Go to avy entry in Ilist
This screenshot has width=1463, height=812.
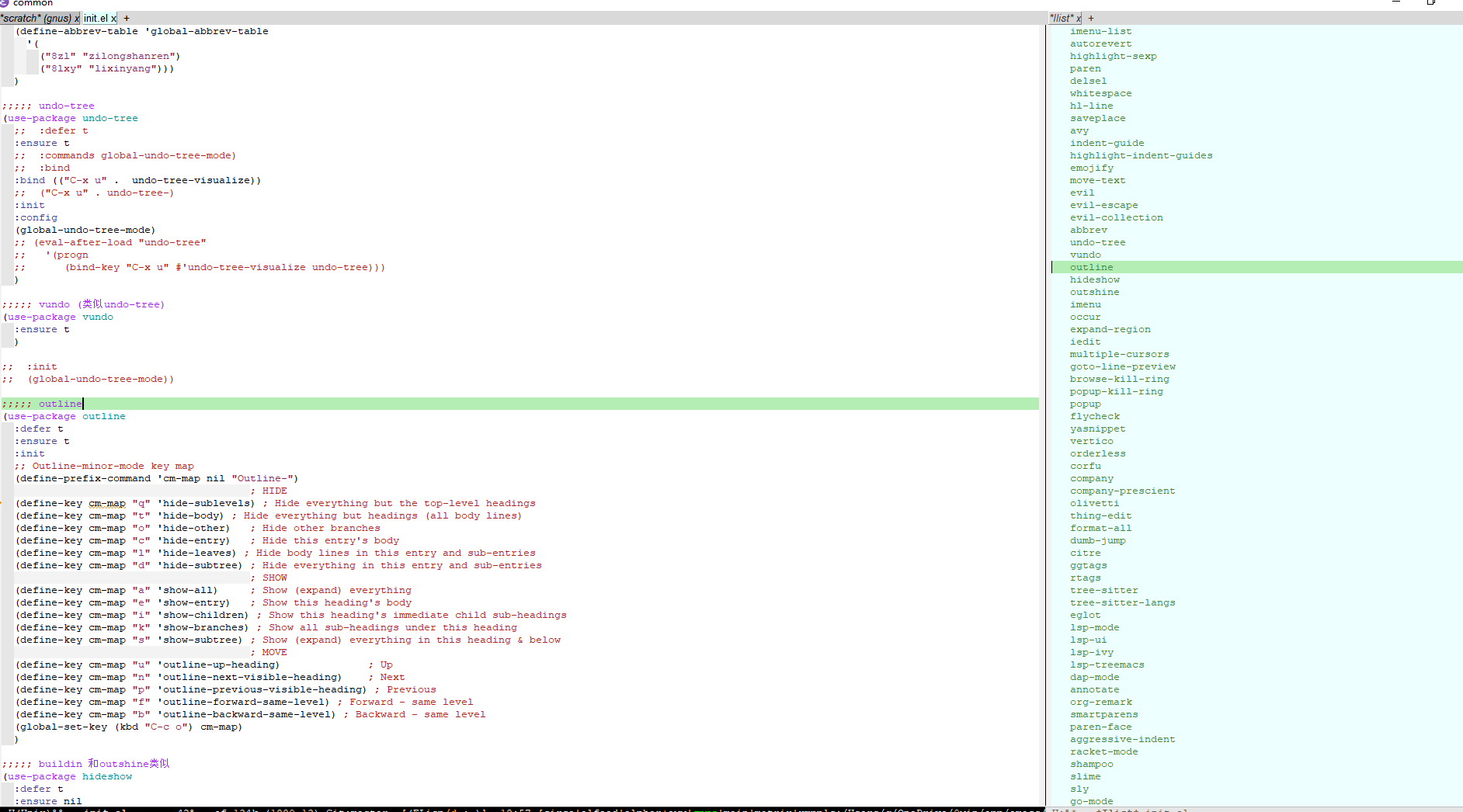(1079, 130)
